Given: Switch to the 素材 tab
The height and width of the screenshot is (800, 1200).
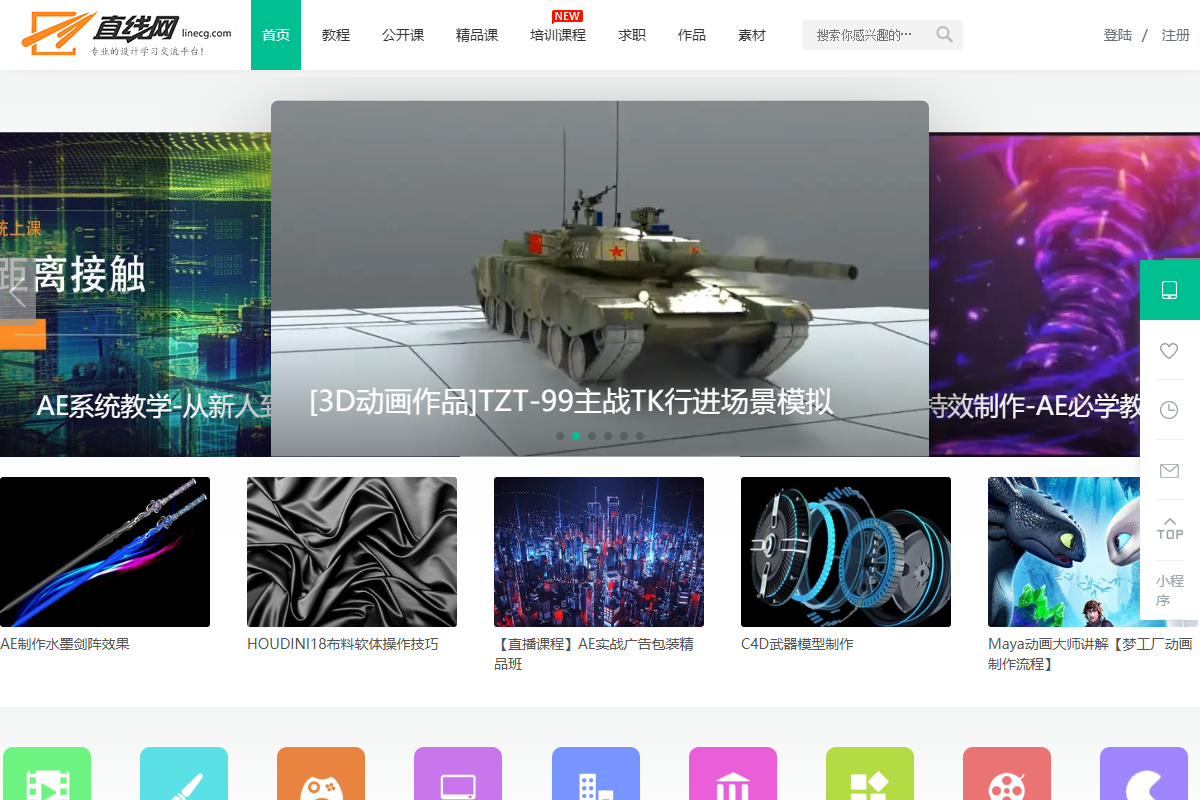Looking at the screenshot, I should click(x=751, y=34).
